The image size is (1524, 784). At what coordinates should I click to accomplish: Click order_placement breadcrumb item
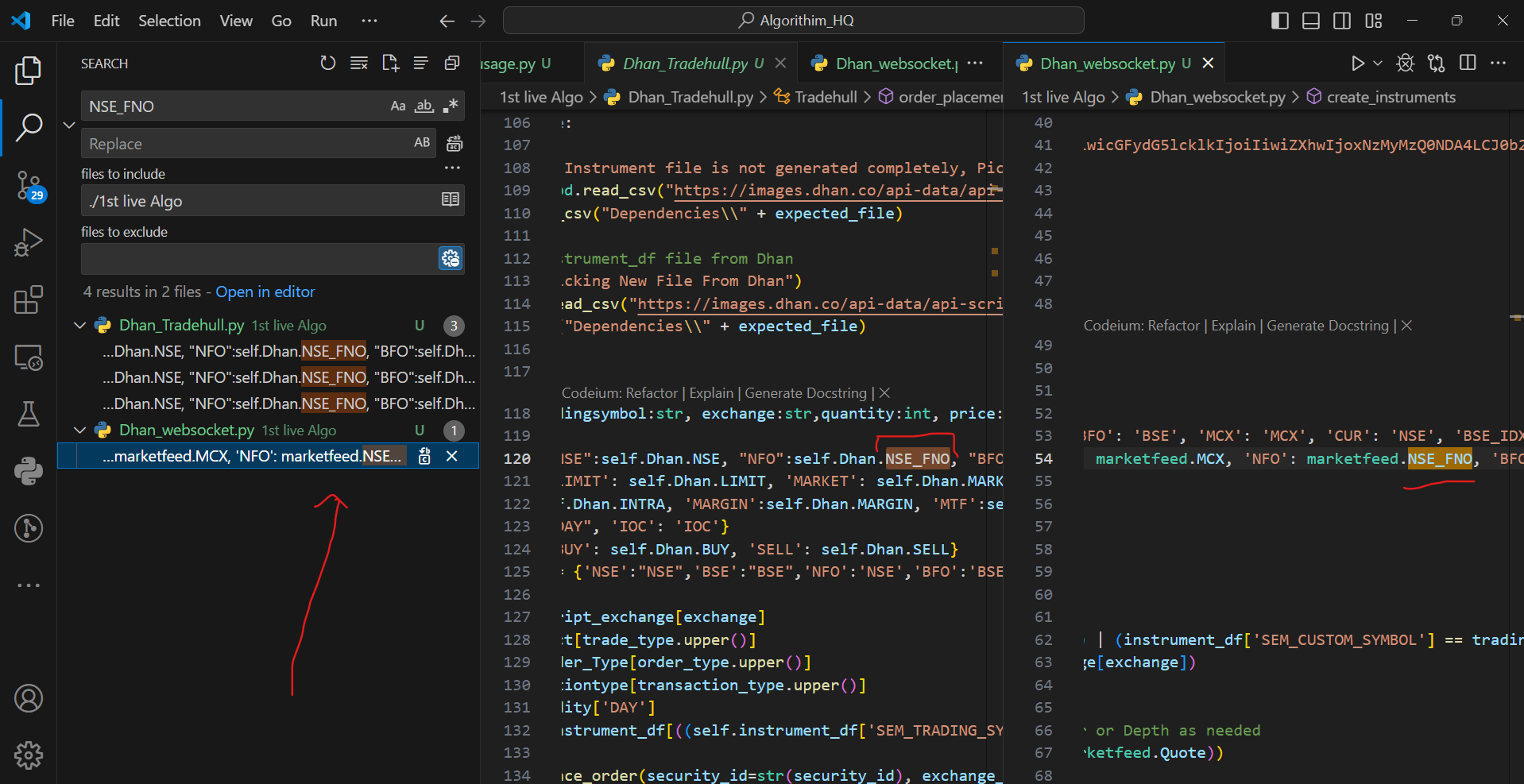point(942,97)
